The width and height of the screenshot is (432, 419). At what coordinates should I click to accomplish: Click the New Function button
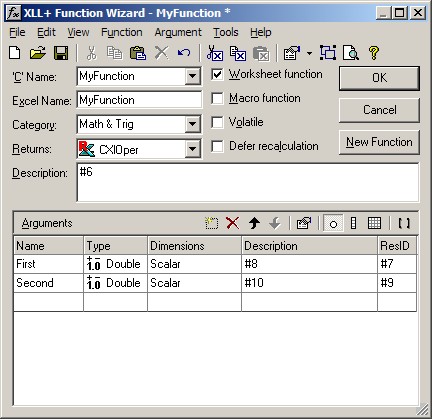coord(379,142)
